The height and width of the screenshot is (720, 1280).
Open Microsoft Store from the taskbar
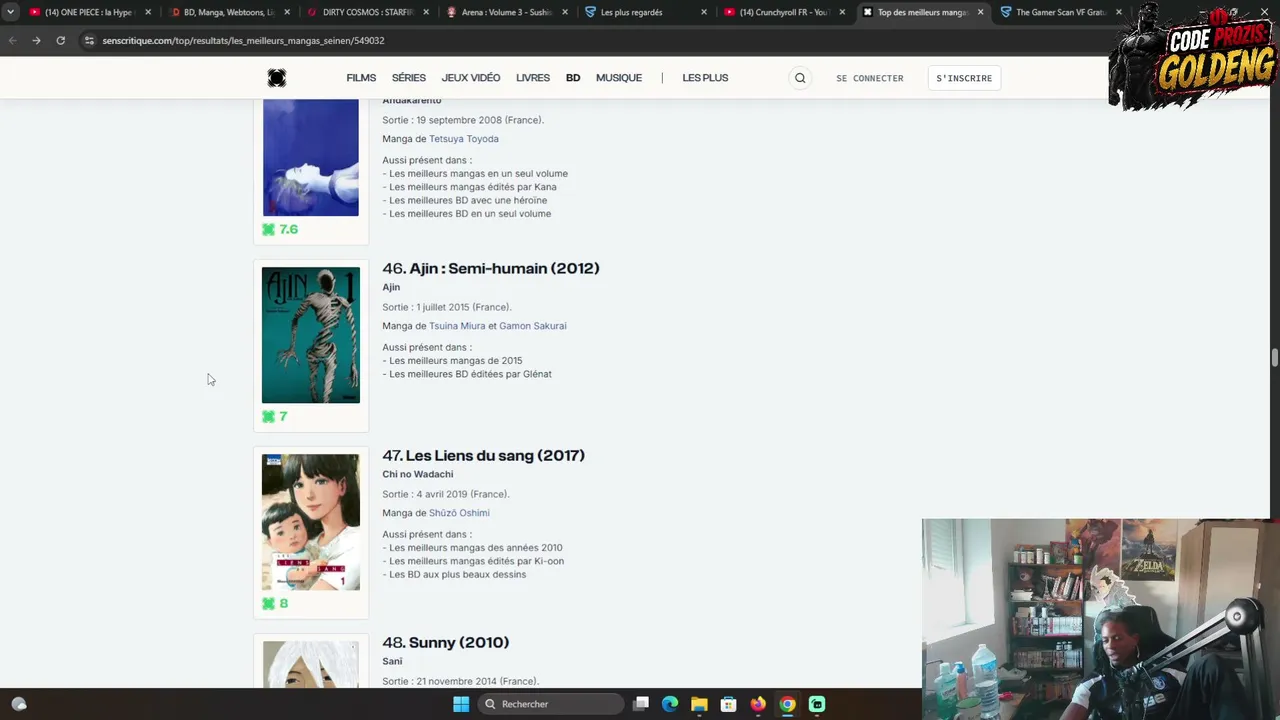[x=729, y=704]
